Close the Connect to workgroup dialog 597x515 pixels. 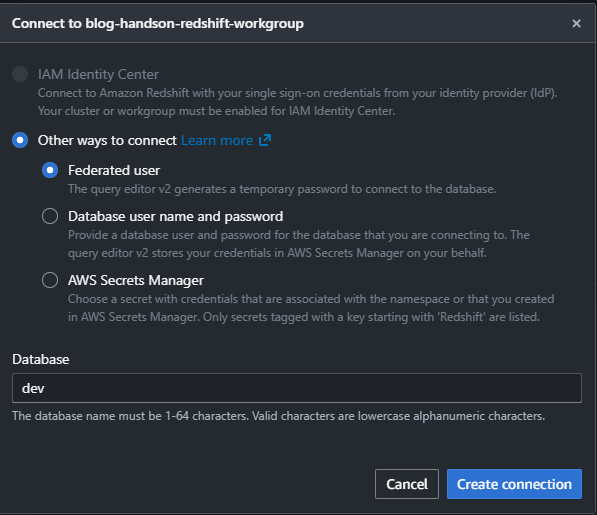pyautogui.click(x=576, y=24)
